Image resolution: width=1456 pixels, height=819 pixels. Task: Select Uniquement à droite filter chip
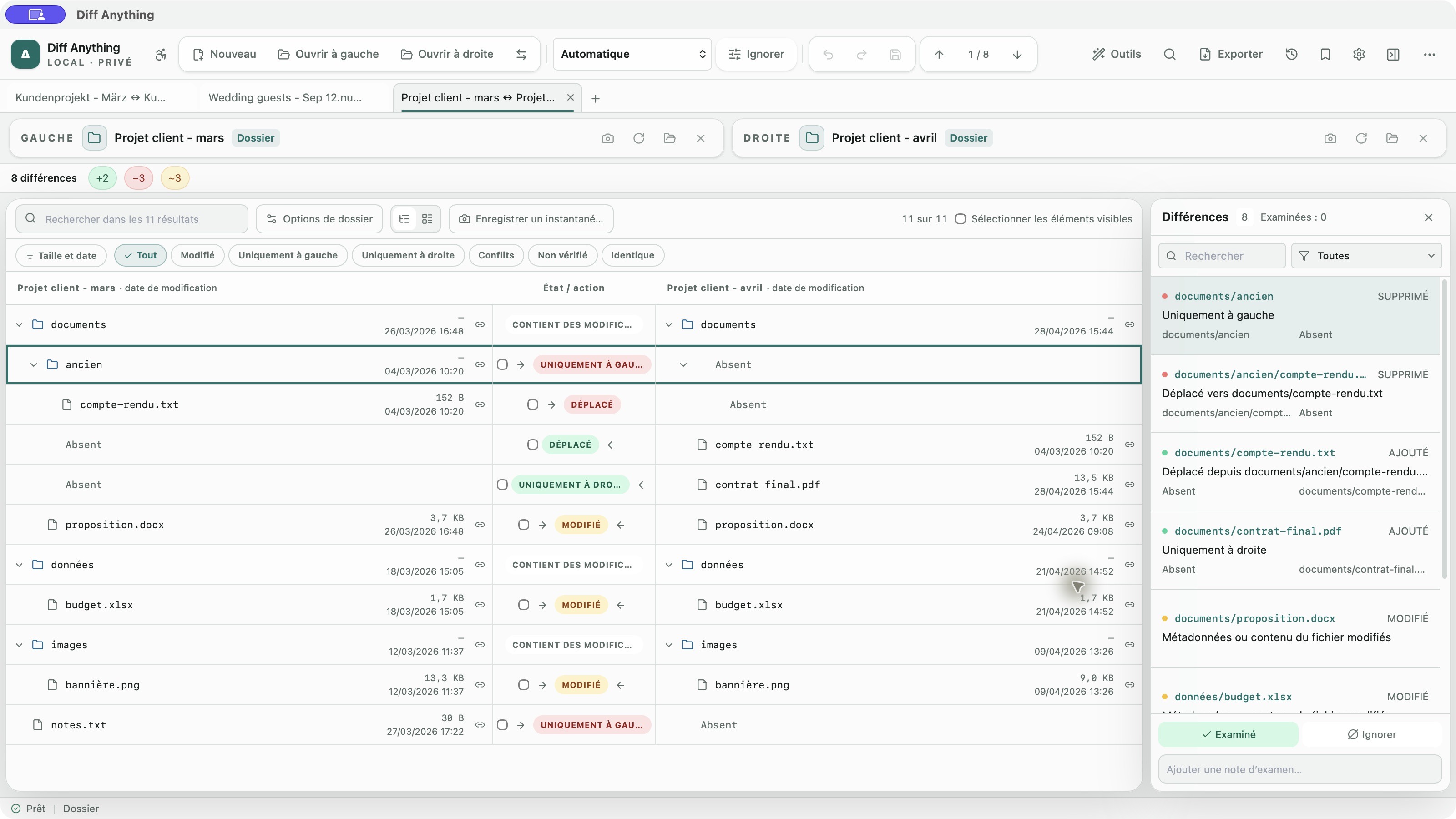(x=408, y=255)
